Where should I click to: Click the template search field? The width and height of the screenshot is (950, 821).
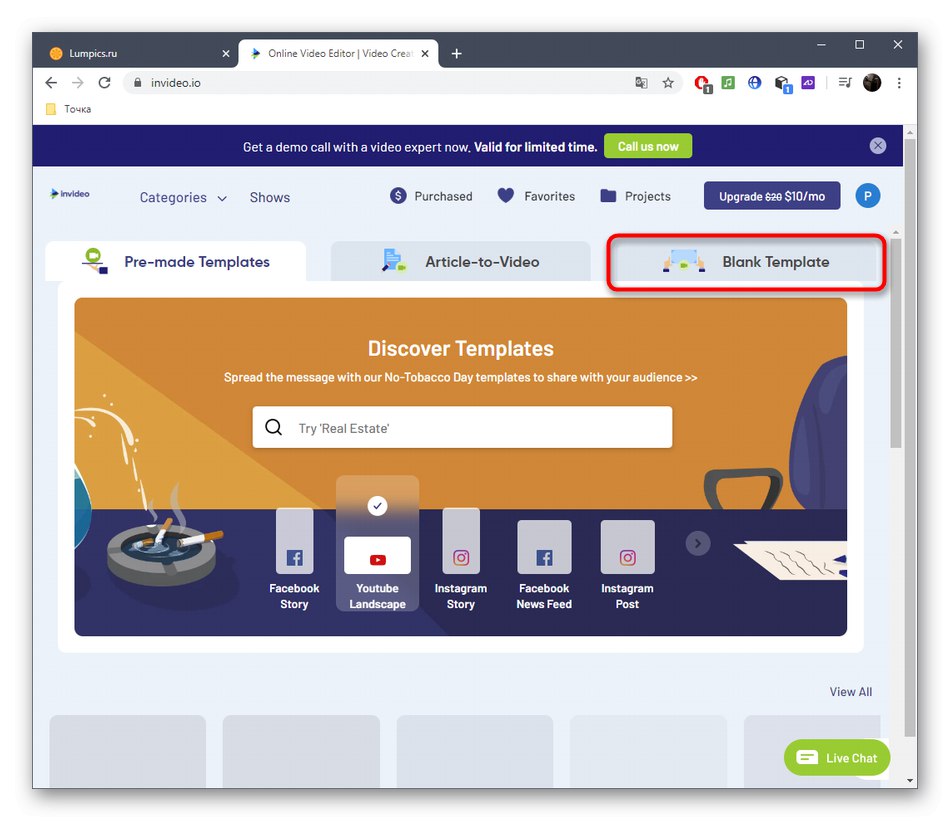point(462,427)
